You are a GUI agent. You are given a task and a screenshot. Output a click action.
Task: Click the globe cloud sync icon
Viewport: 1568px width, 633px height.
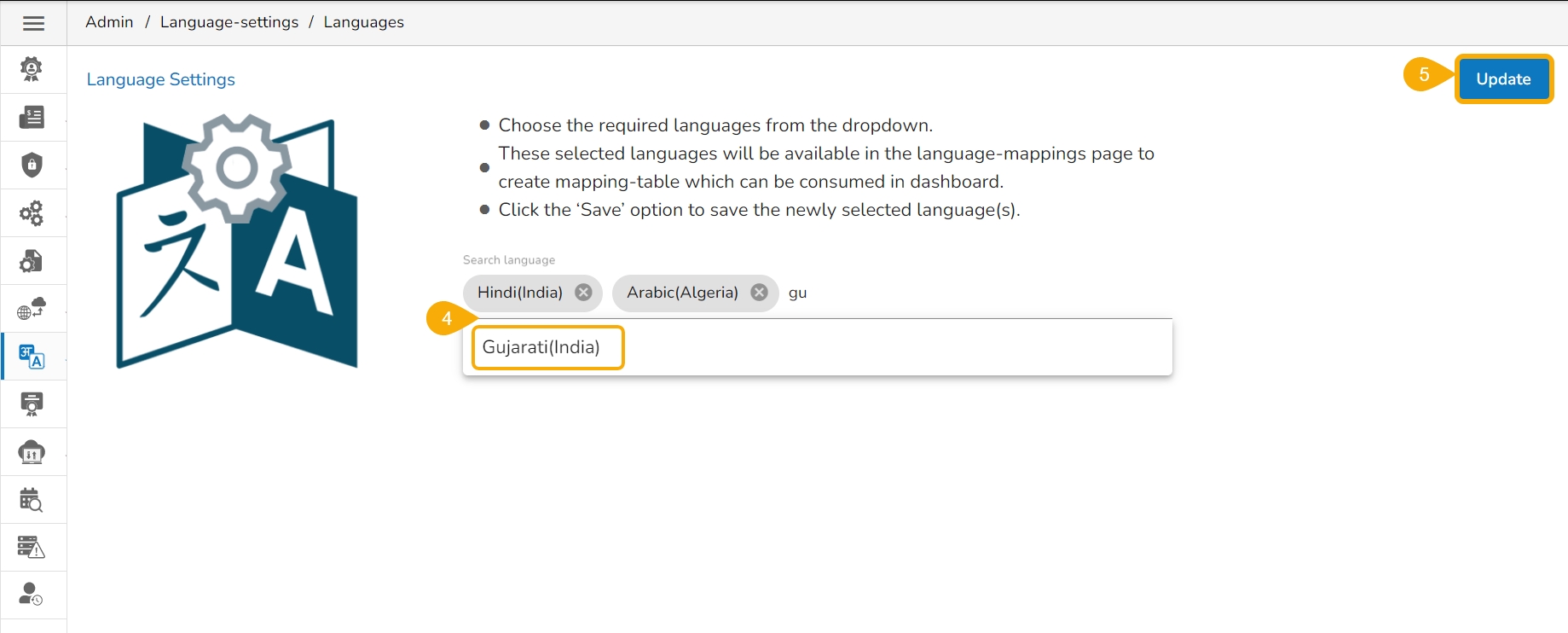click(32, 308)
